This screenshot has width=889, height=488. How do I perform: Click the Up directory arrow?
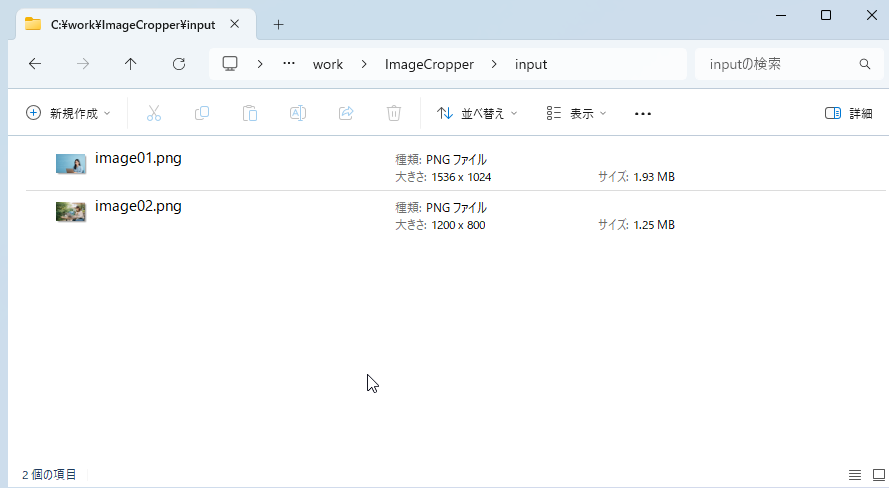tap(131, 64)
